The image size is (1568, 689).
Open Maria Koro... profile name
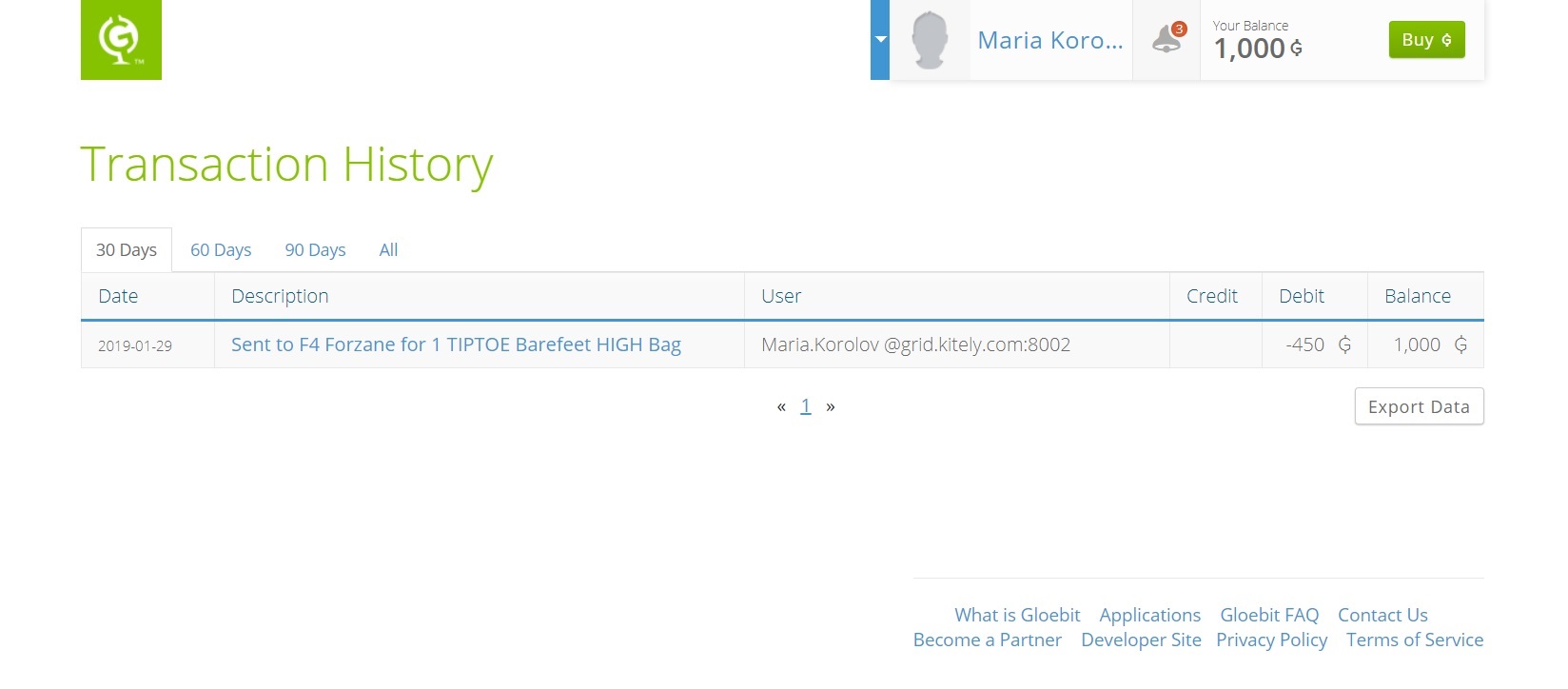point(1050,40)
